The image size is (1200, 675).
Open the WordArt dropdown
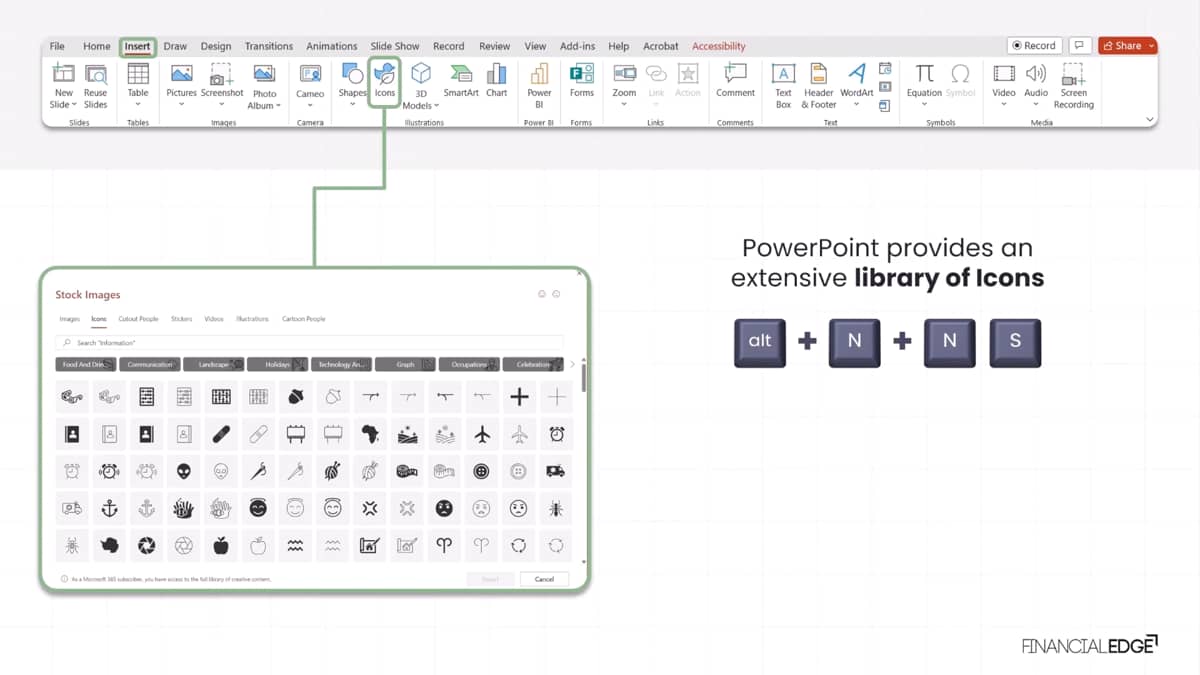856,104
